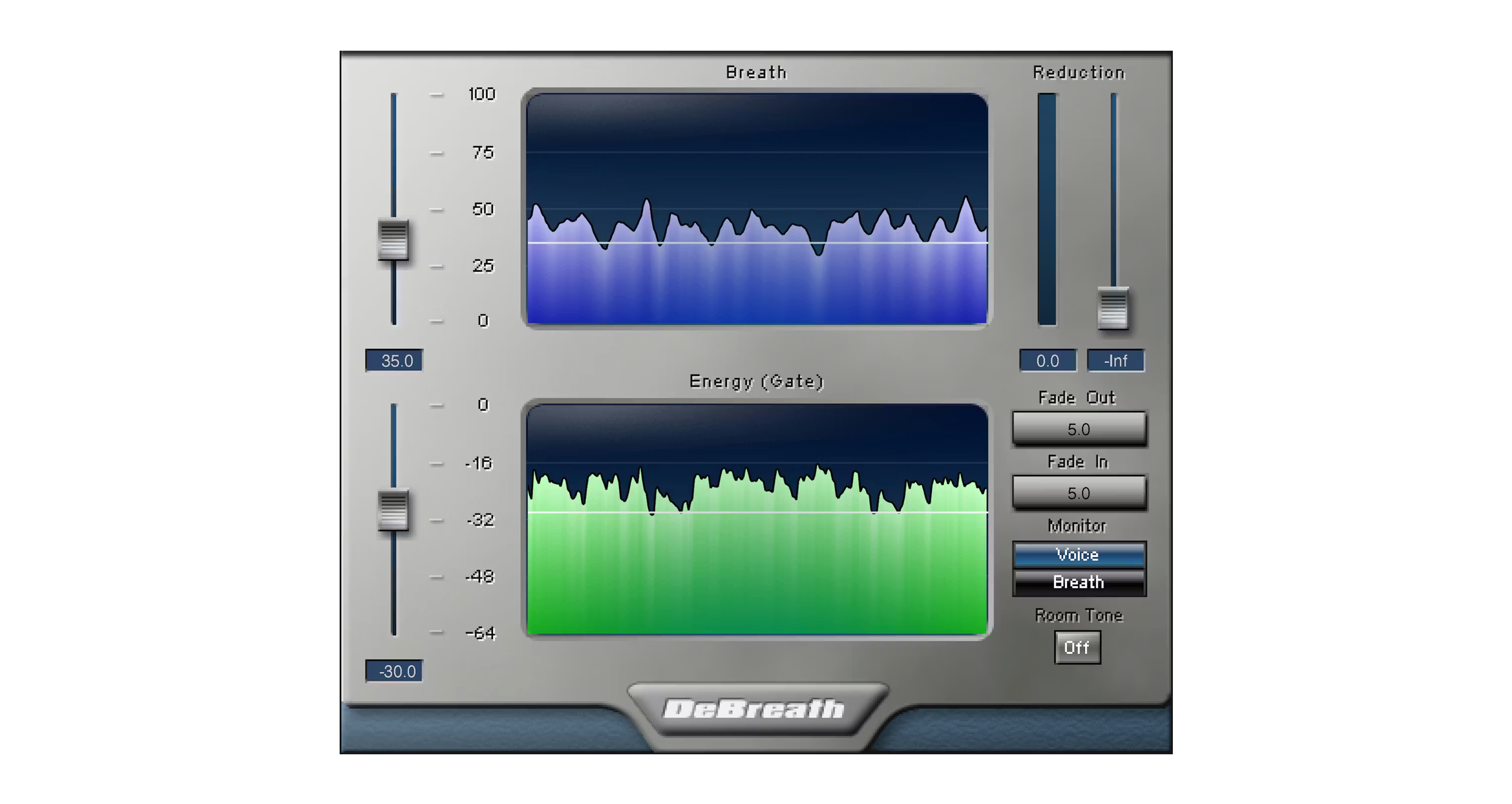Click the Reduction fader handle
The height and width of the screenshot is (804, 1512).
(1113, 308)
